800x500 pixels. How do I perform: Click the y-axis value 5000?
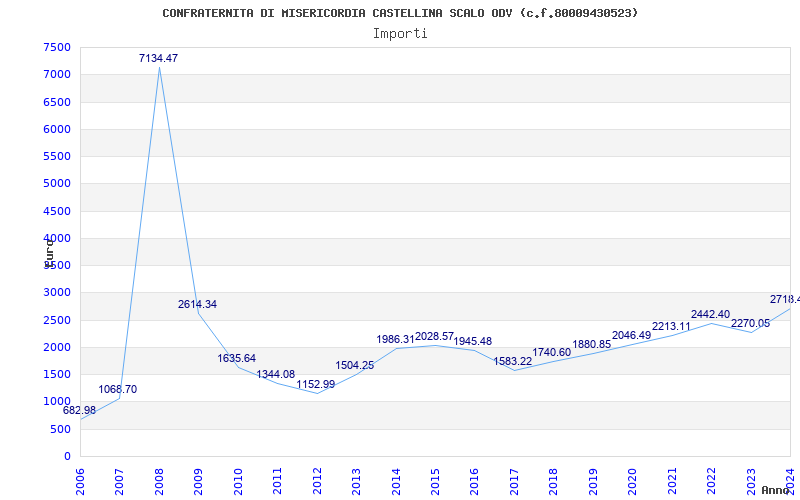tap(57, 184)
